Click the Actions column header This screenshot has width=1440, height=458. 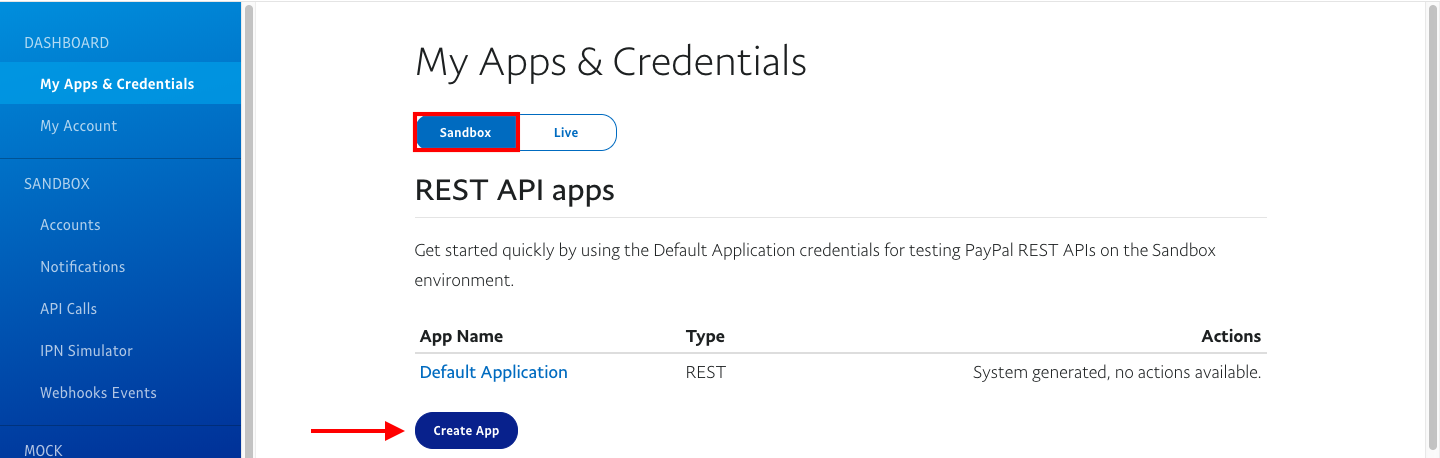(1230, 336)
